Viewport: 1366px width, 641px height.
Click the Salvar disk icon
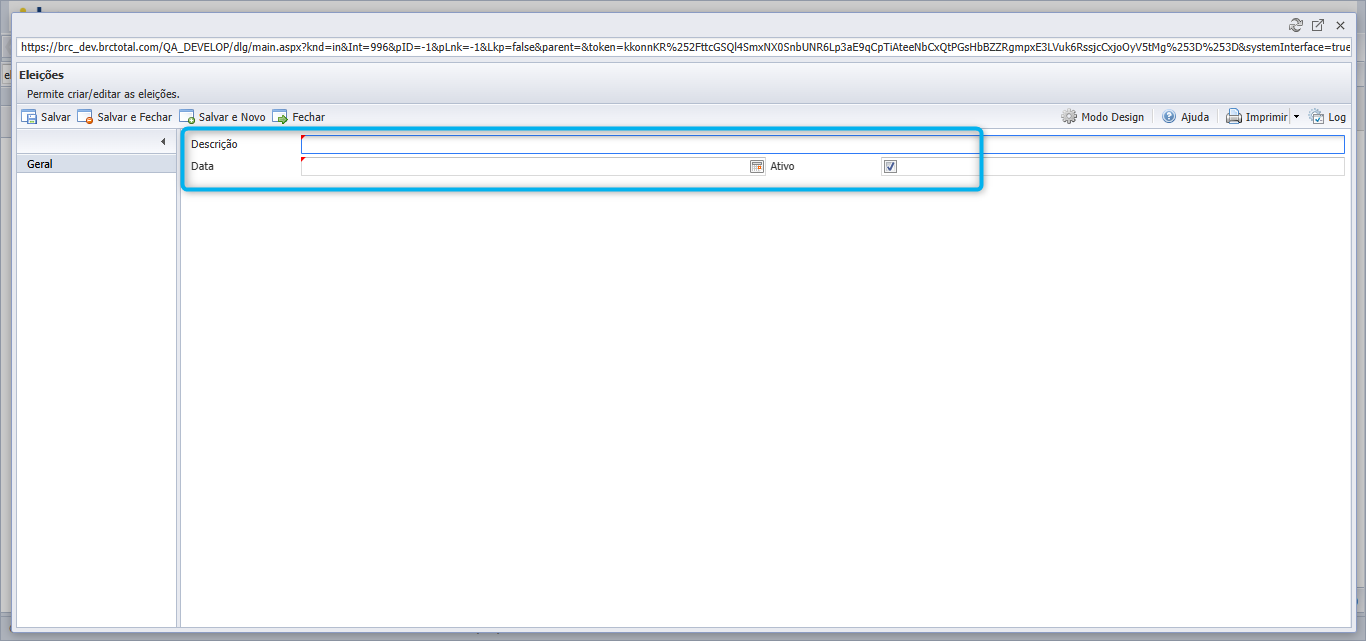tap(29, 117)
